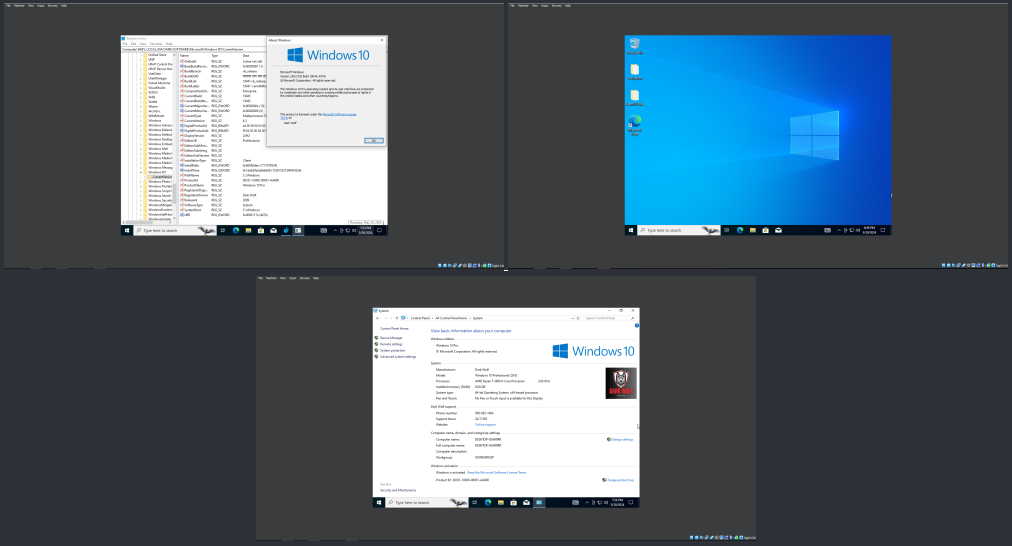Open Task View in Registry Editor VM taskbar
This screenshot has height=546, width=1012.
coord(223,230)
